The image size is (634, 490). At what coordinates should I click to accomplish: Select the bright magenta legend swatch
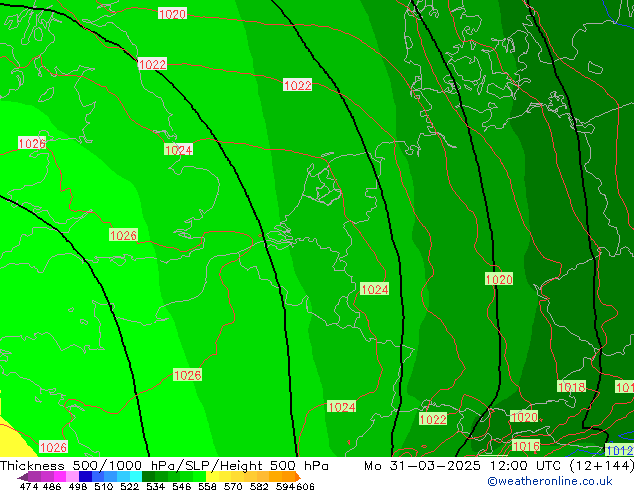tap(60, 477)
